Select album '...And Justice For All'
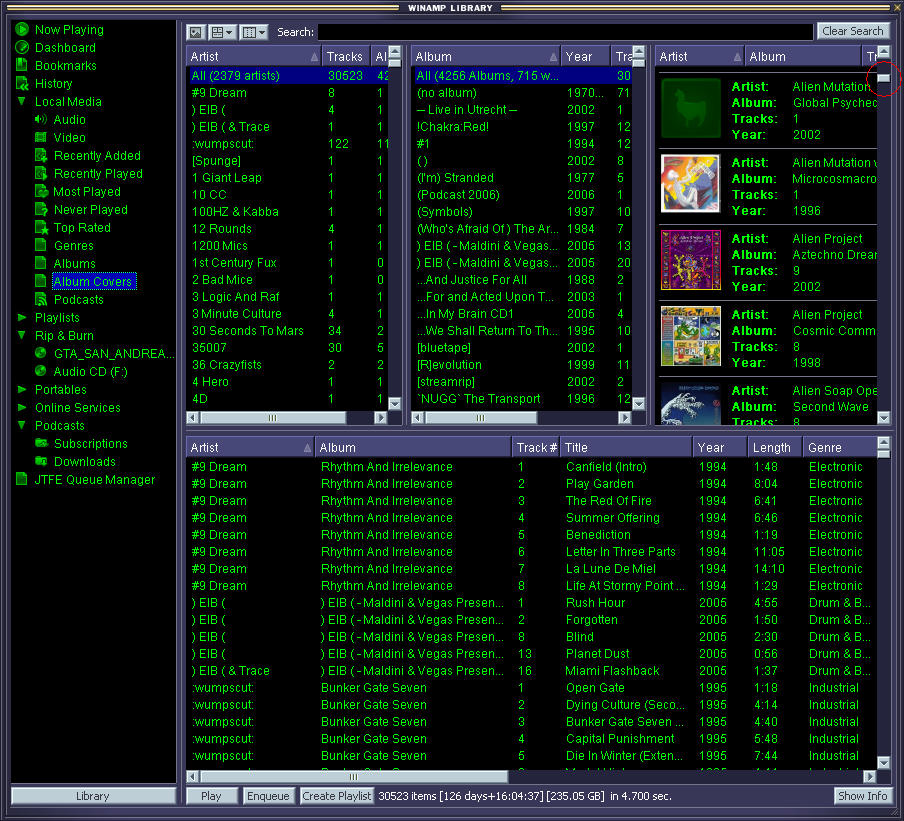This screenshot has width=904, height=821. pyautogui.click(x=523, y=280)
